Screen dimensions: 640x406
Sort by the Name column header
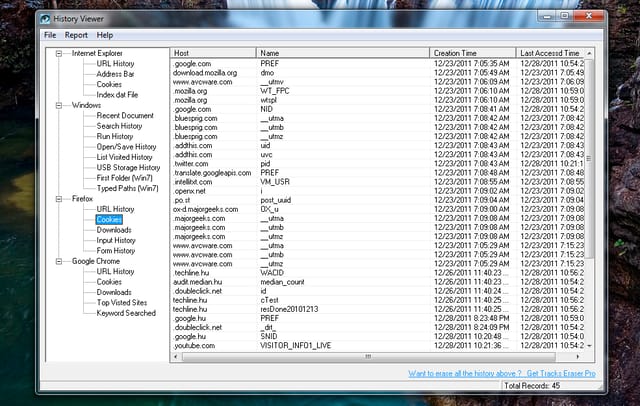point(343,53)
